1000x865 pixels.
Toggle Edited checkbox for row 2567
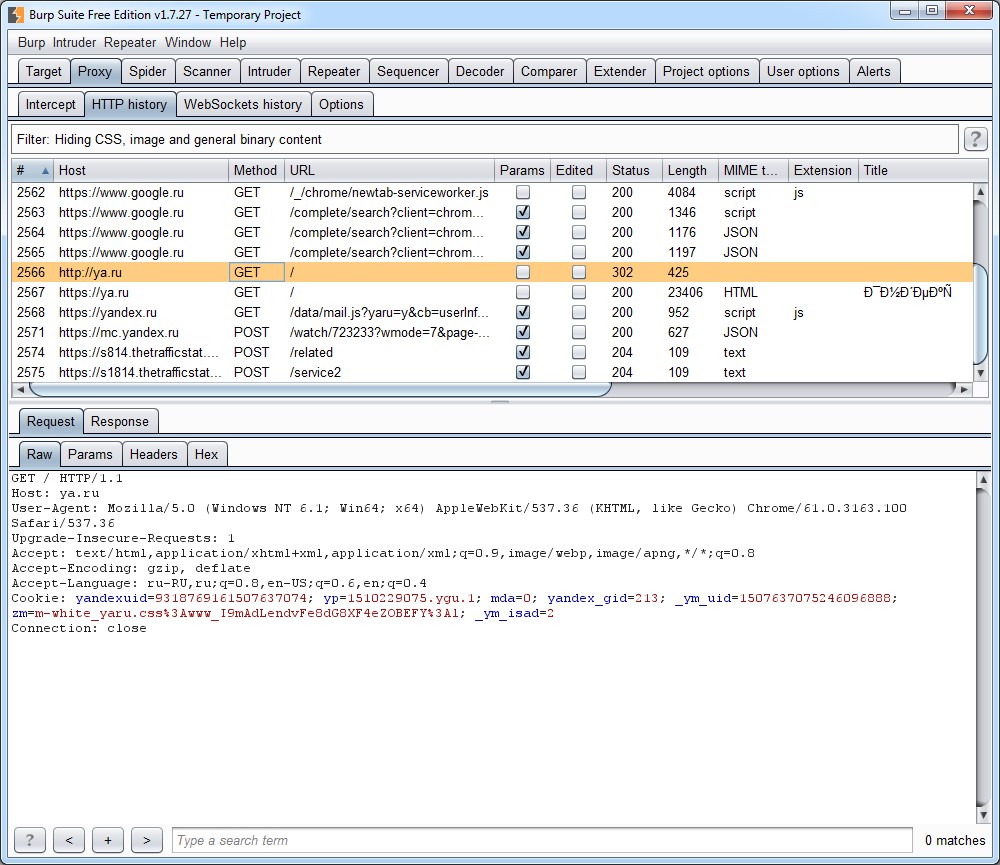(x=579, y=292)
